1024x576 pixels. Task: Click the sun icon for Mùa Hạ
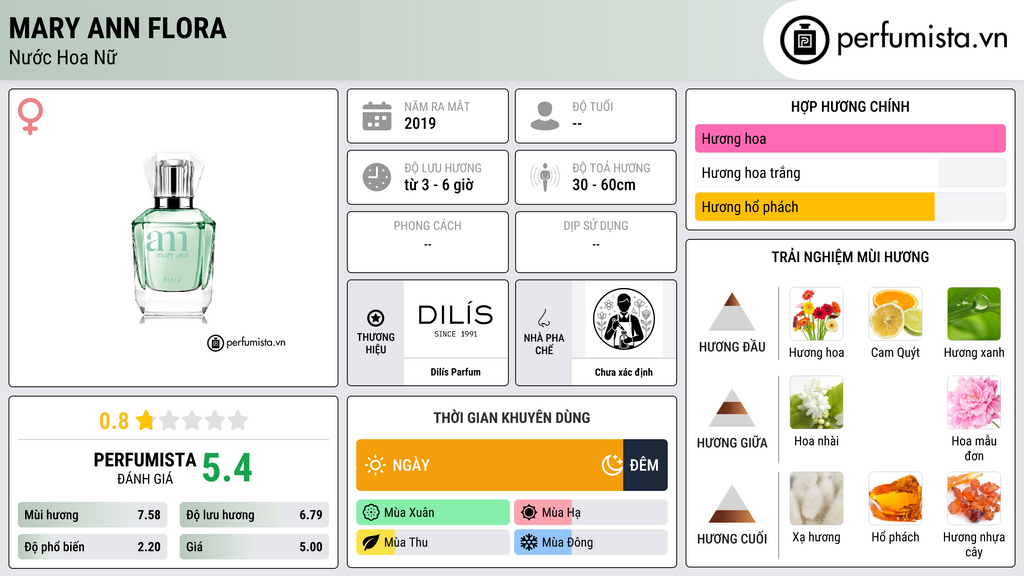click(x=529, y=512)
